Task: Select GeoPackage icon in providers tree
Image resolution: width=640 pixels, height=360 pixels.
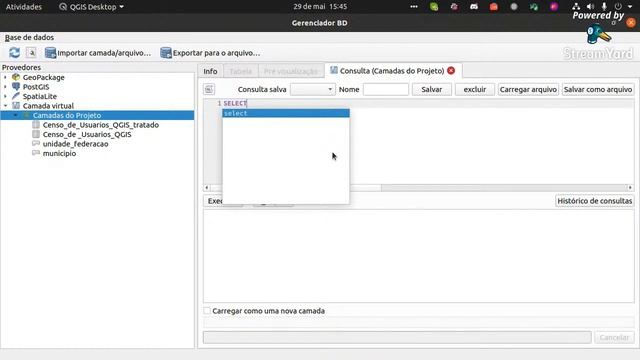Action: click(x=16, y=77)
